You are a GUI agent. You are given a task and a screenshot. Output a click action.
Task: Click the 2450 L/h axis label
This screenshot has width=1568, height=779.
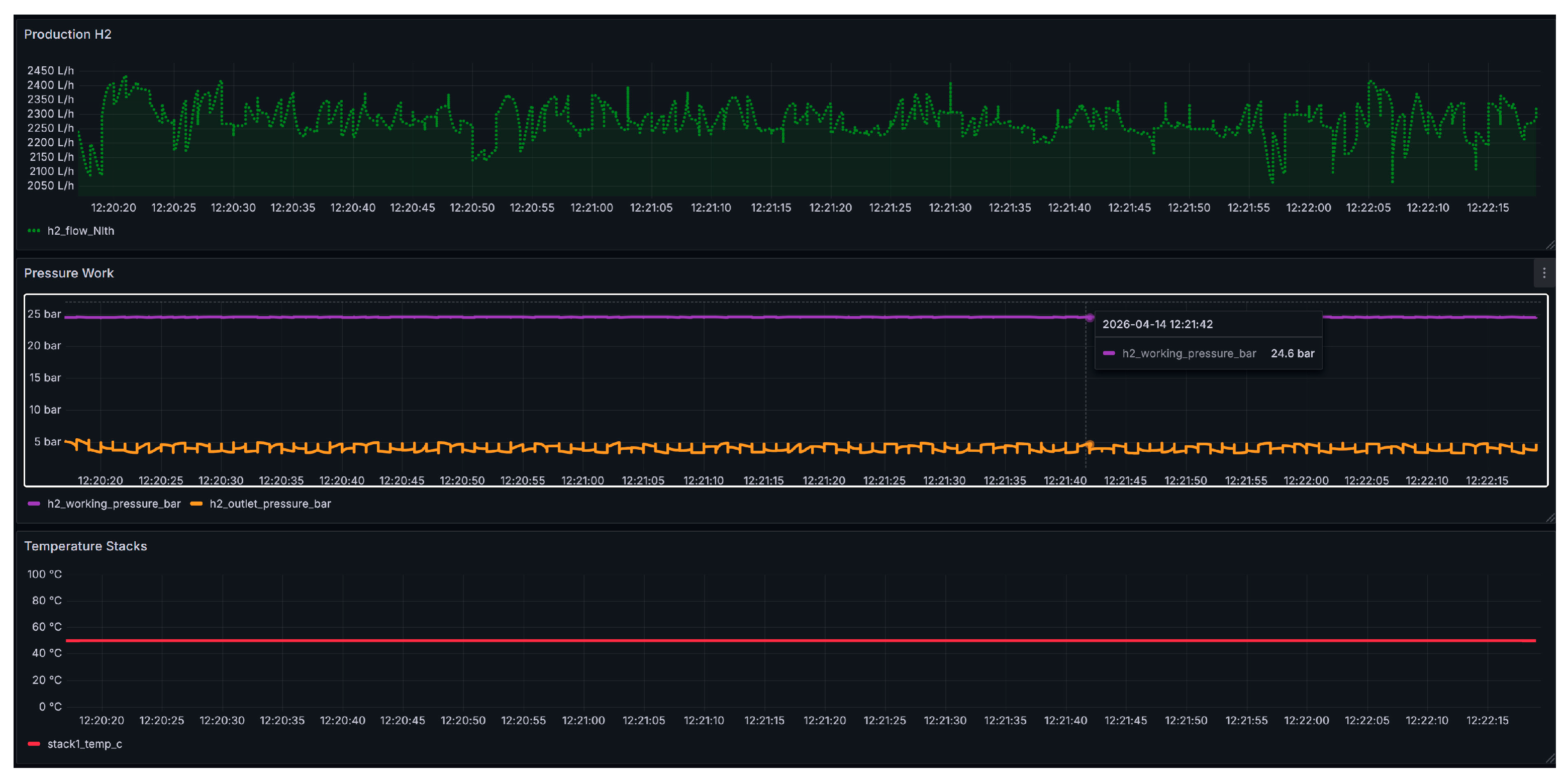point(51,70)
